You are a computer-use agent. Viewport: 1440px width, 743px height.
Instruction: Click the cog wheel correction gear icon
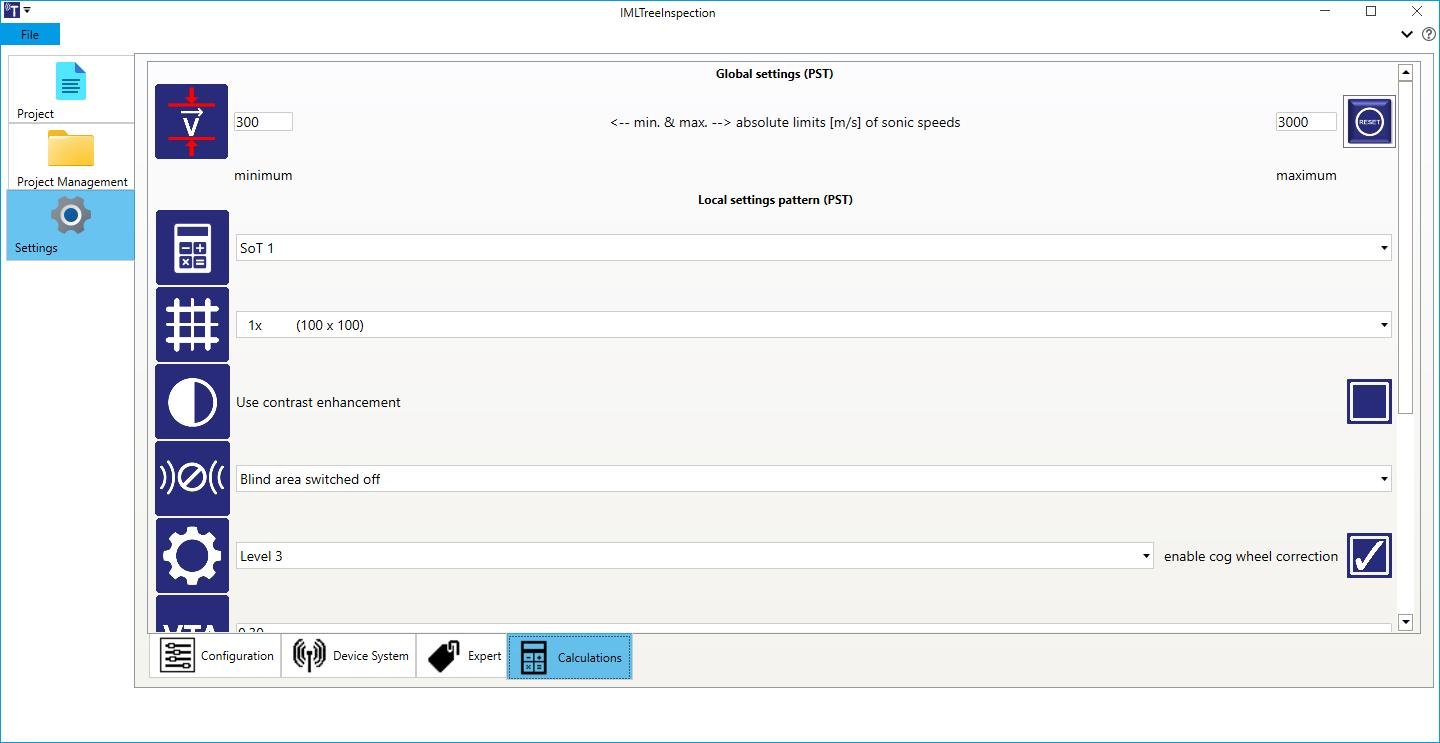(192, 555)
